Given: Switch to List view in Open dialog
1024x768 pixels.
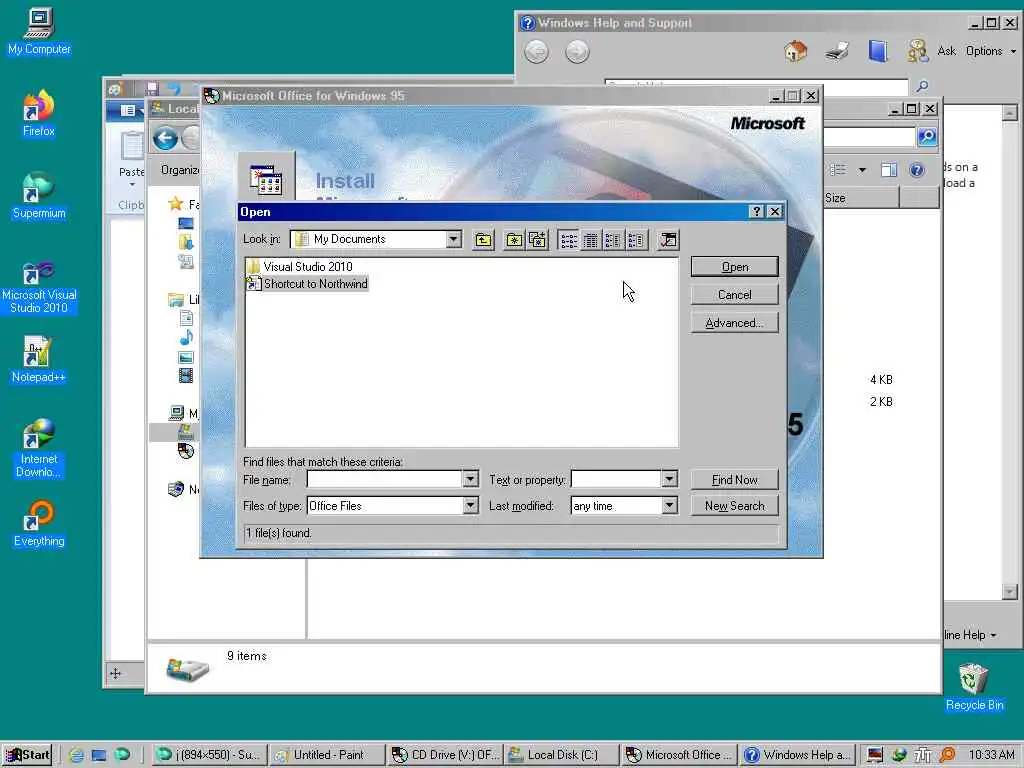Looking at the screenshot, I should pos(569,240).
